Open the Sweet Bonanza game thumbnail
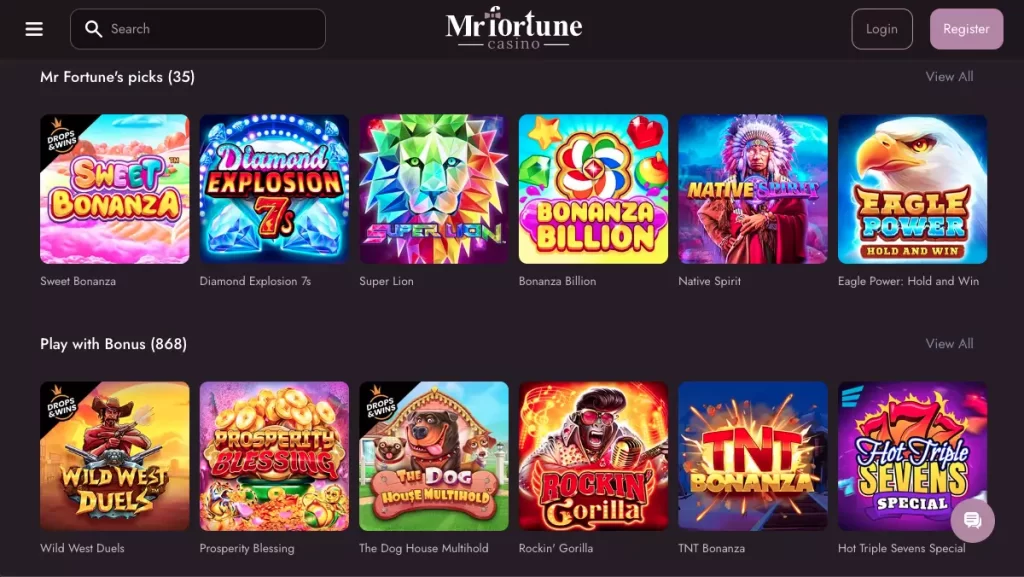Screen dimensions: 1024x577 coord(115,189)
